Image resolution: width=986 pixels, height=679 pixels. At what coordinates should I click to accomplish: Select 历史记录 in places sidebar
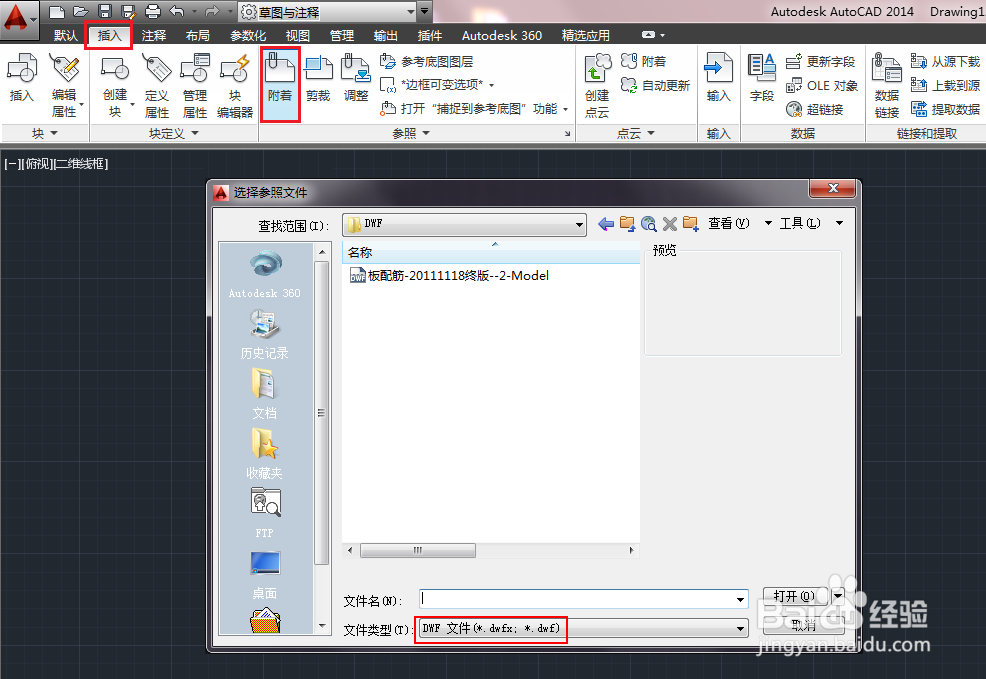(x=265, y=334)
